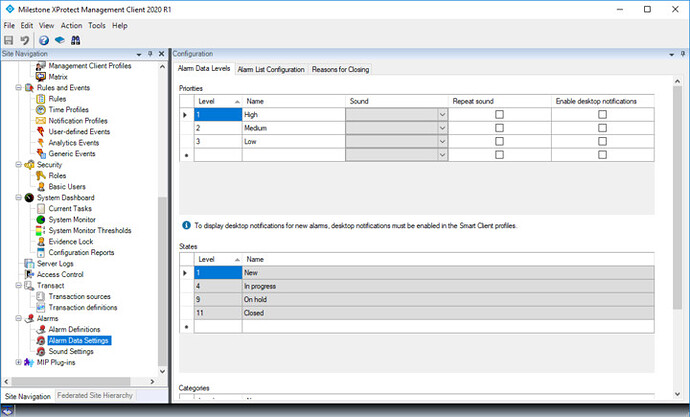Collapse the System Dashboard node
This screenshot has width=690, height=417.
point(18,198)
